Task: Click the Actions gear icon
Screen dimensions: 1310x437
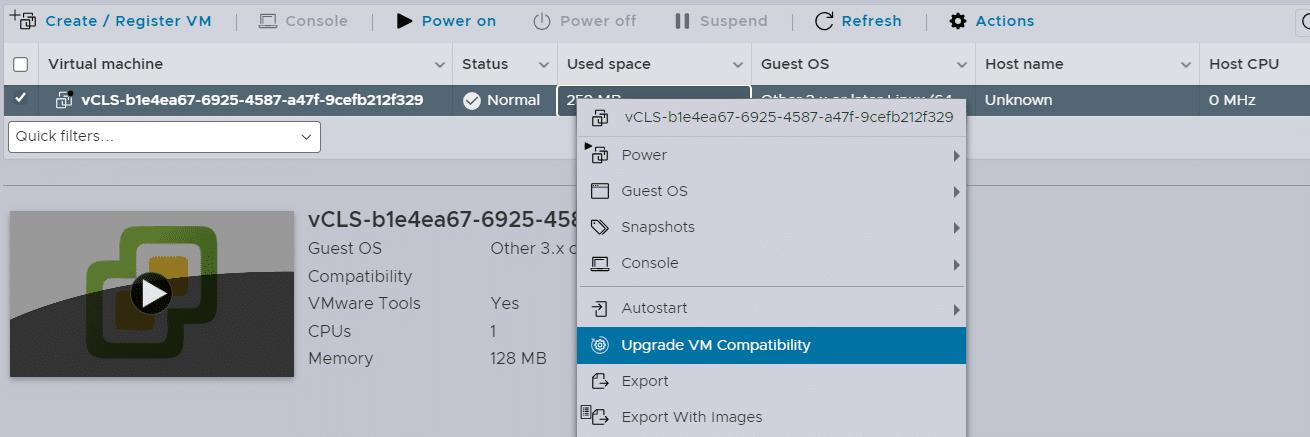Action: point(958,21)
